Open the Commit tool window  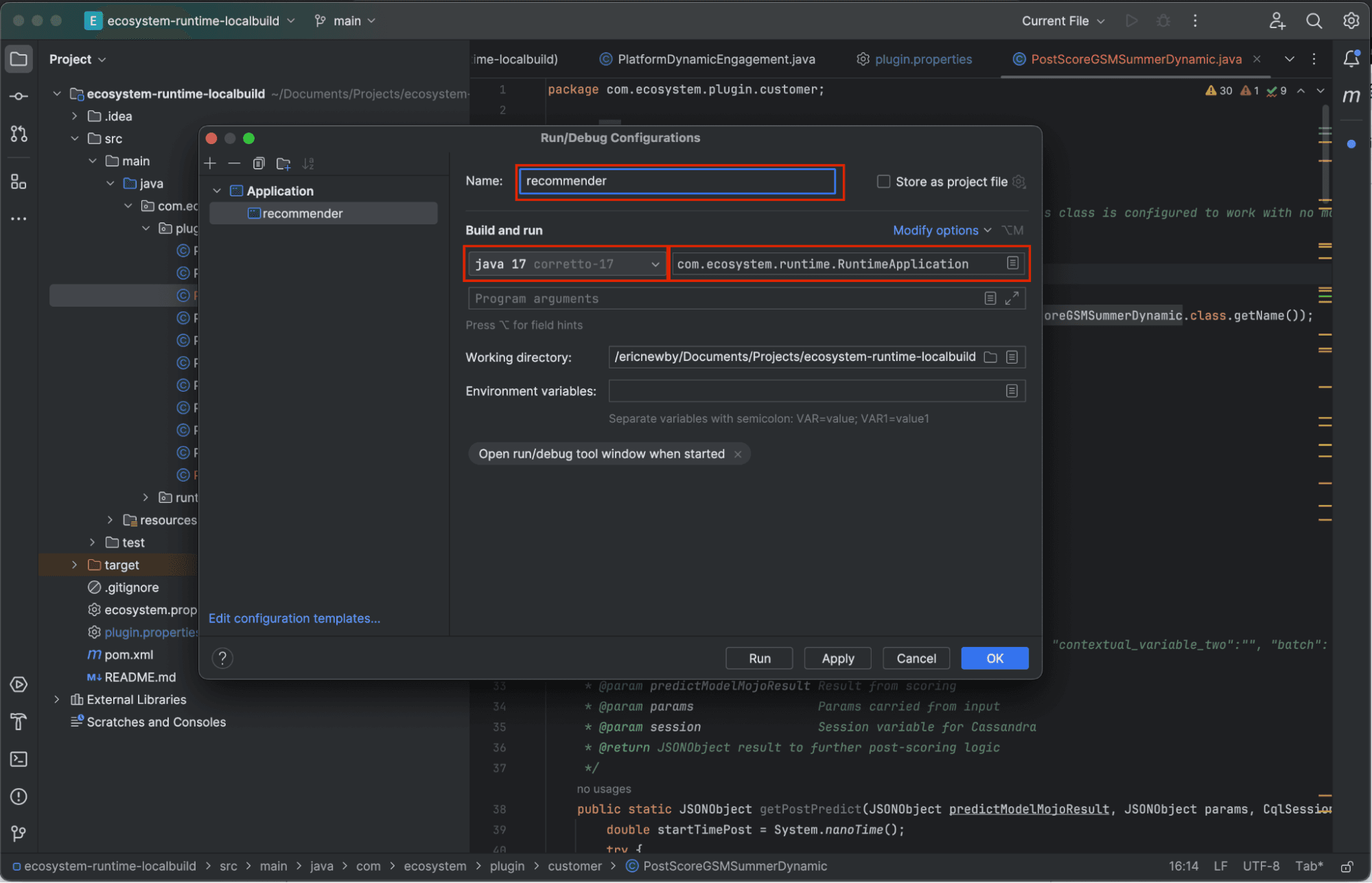(x=19, y=96)
